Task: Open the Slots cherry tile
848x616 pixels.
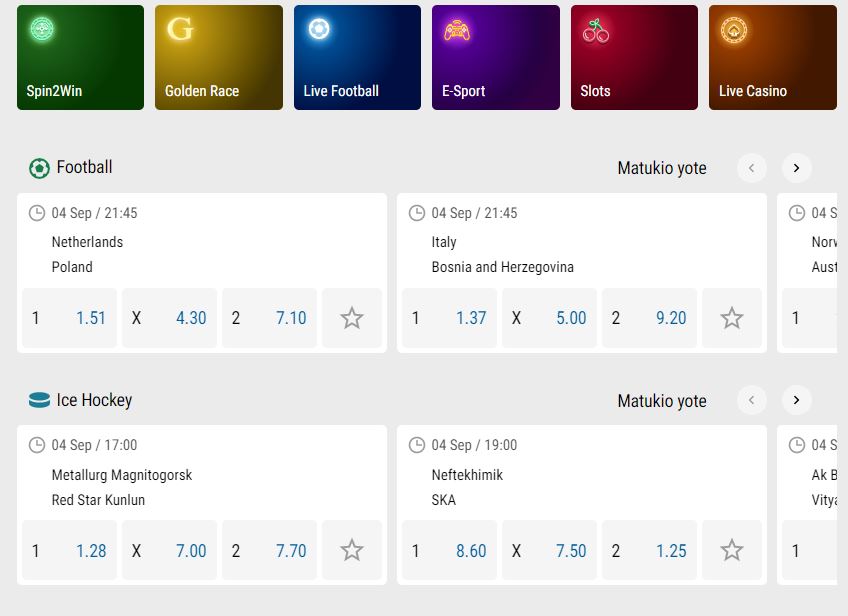Action: tap(634, 57)
